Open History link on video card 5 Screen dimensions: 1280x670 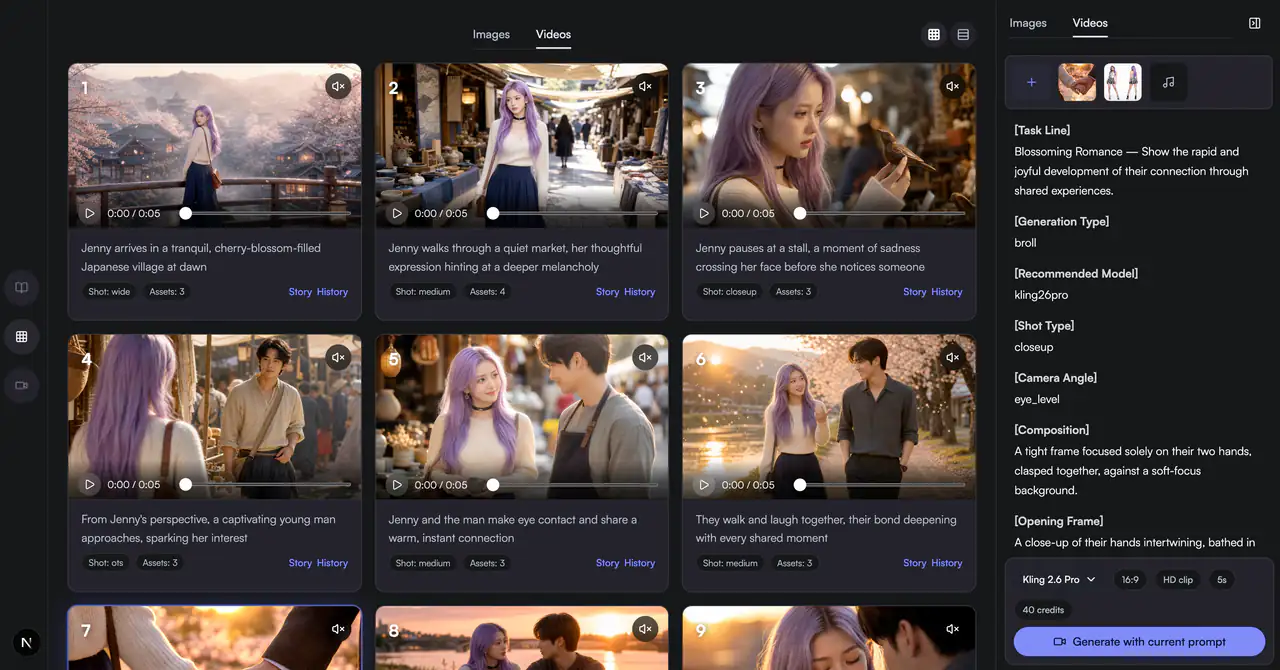[640, 563]
